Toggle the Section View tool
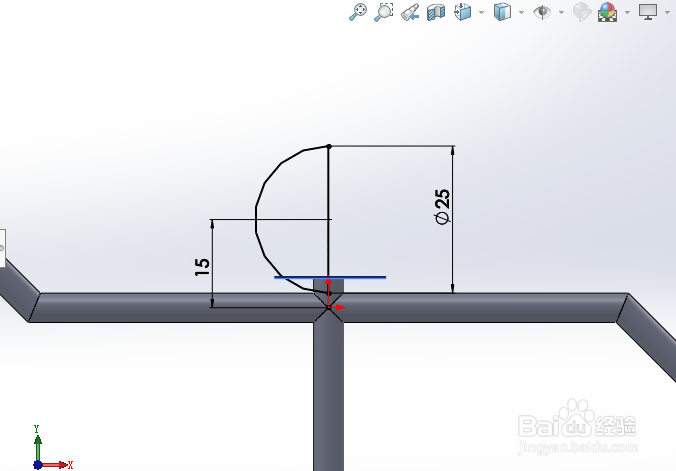676x471 pixels. coord(436,12)
